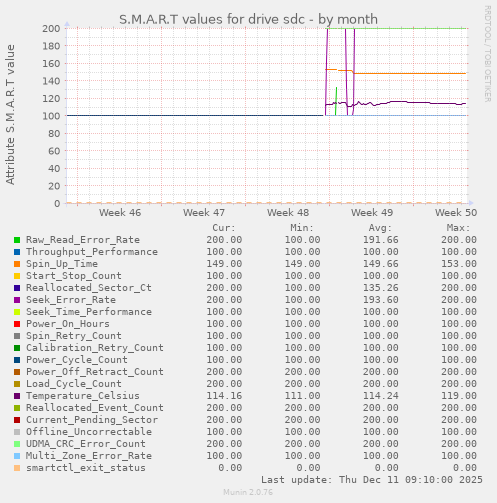Click the 200 label on the y-axis
This screenshot has height=503, width=497.
(51, 28)
